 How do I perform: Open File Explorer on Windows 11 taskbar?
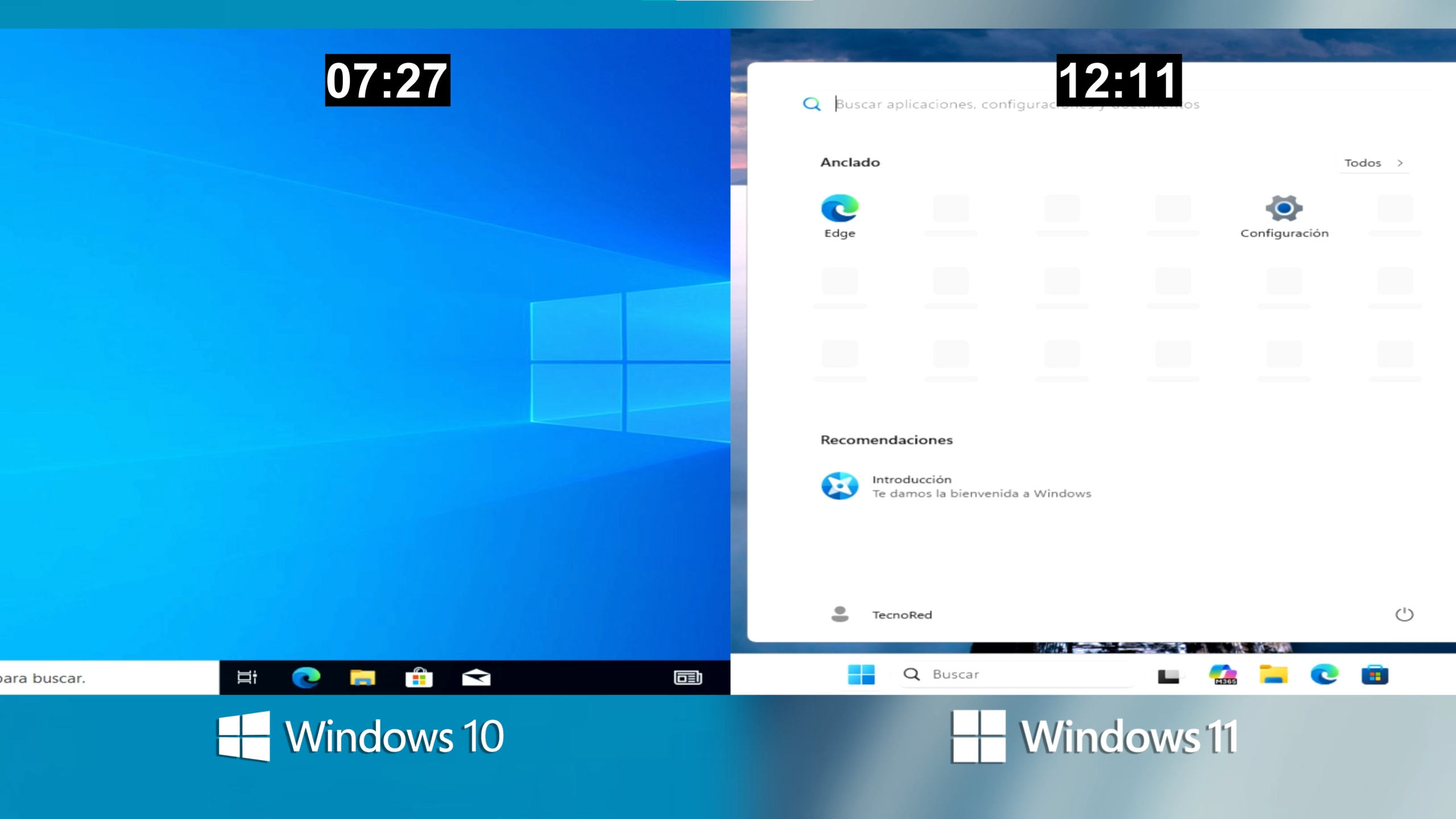[x=1273, y=675]
